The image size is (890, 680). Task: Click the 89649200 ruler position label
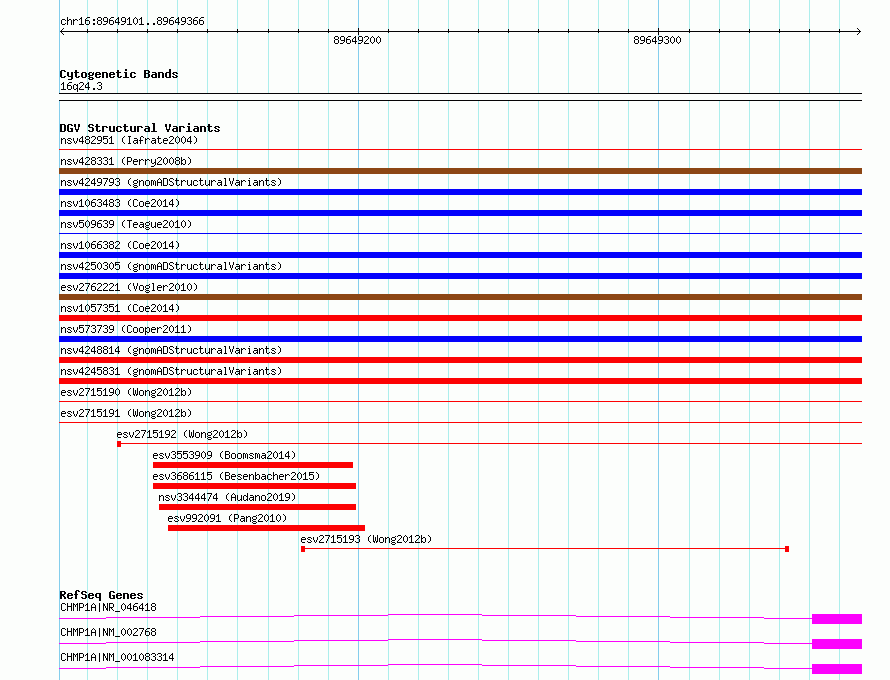(357, 40)
